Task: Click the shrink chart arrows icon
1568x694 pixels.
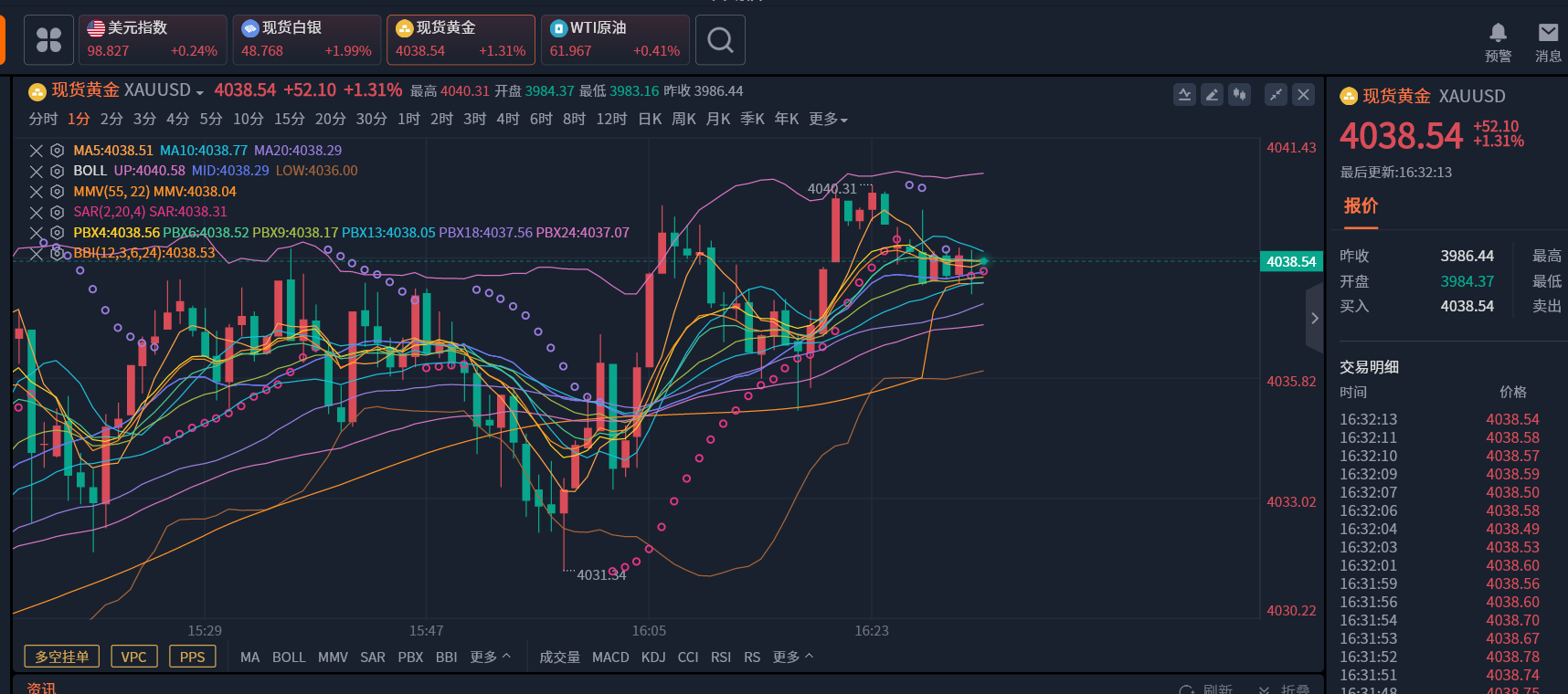Action: [x=1277, y=94]
